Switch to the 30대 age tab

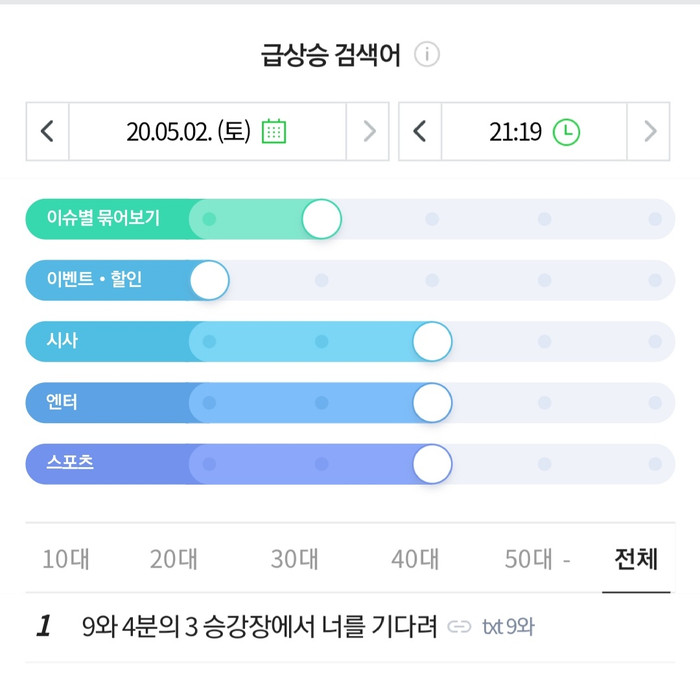click(x=295, y=559)
